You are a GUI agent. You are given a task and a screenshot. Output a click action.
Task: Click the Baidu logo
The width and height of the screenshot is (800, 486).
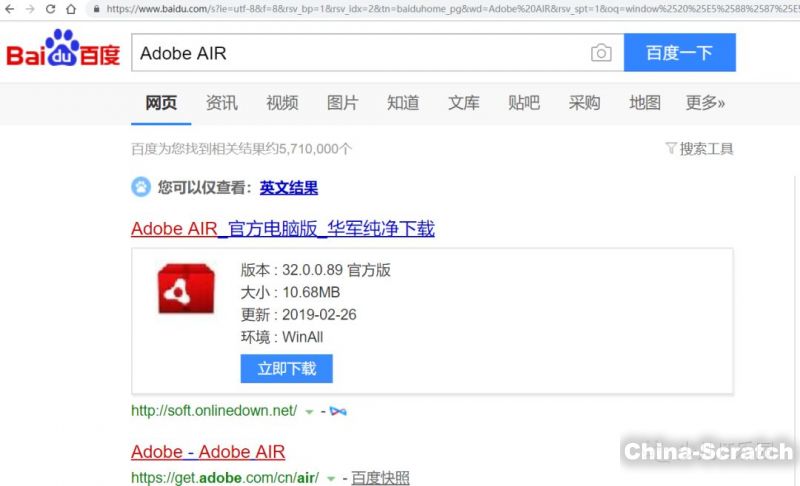(x=64, y=53)
